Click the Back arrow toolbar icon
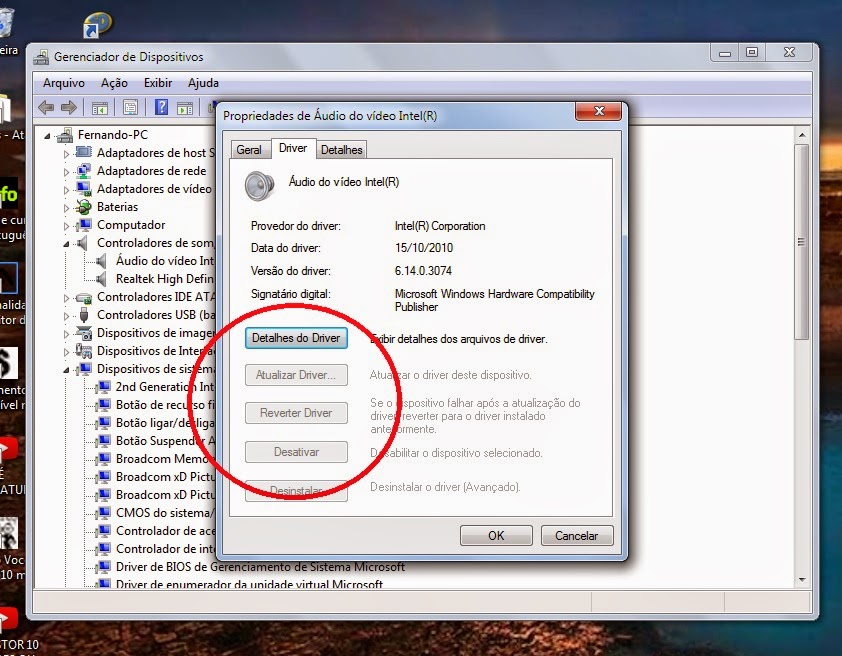The image size is (842, 656). click(46, 107)
